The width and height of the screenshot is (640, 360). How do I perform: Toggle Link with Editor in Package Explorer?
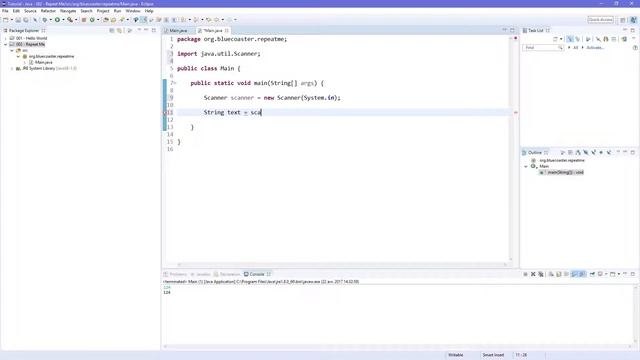[119, 31]
